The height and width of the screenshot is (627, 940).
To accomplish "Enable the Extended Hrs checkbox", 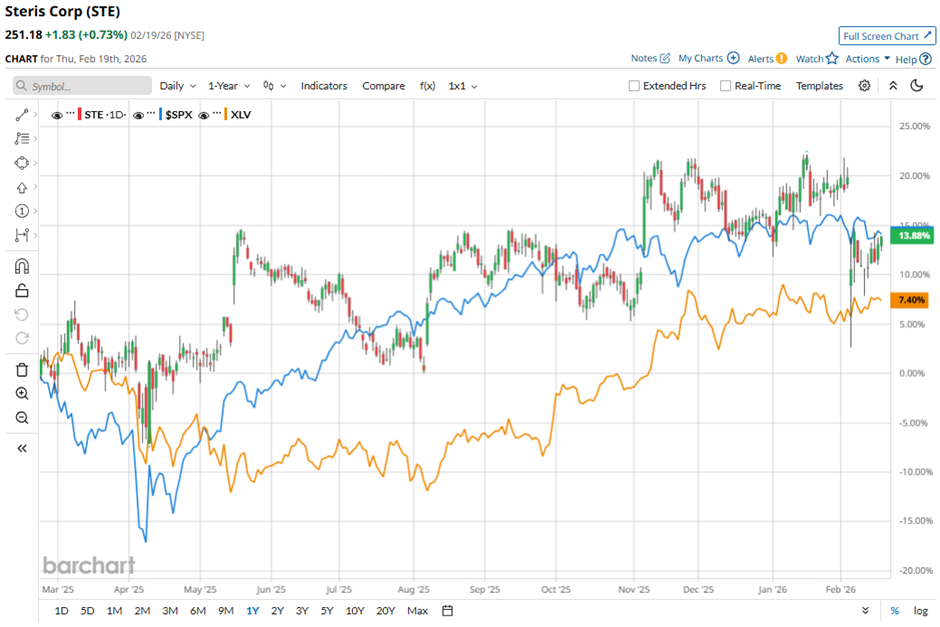I will (634, 86).
